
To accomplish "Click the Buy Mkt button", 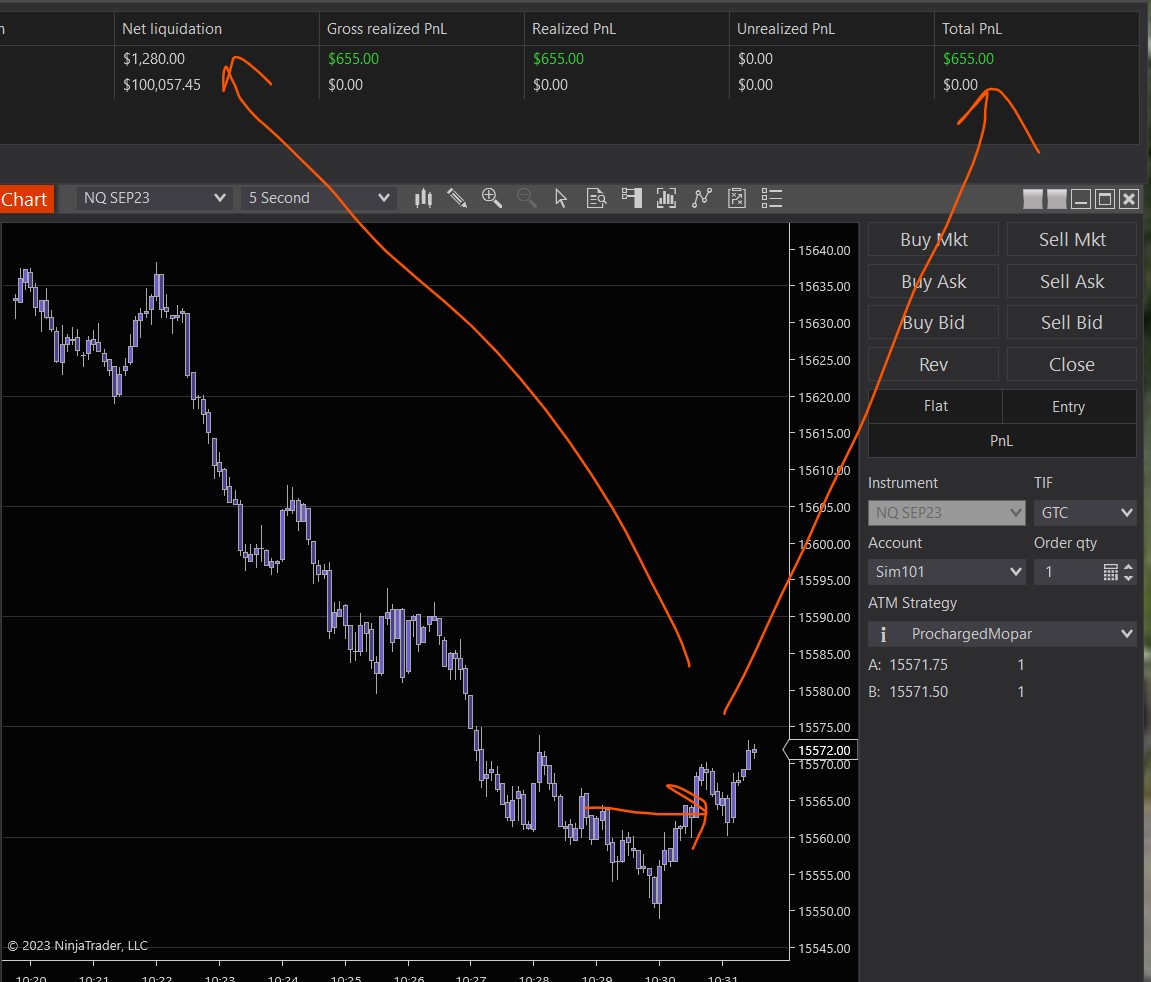I will (x=933, y=240).
